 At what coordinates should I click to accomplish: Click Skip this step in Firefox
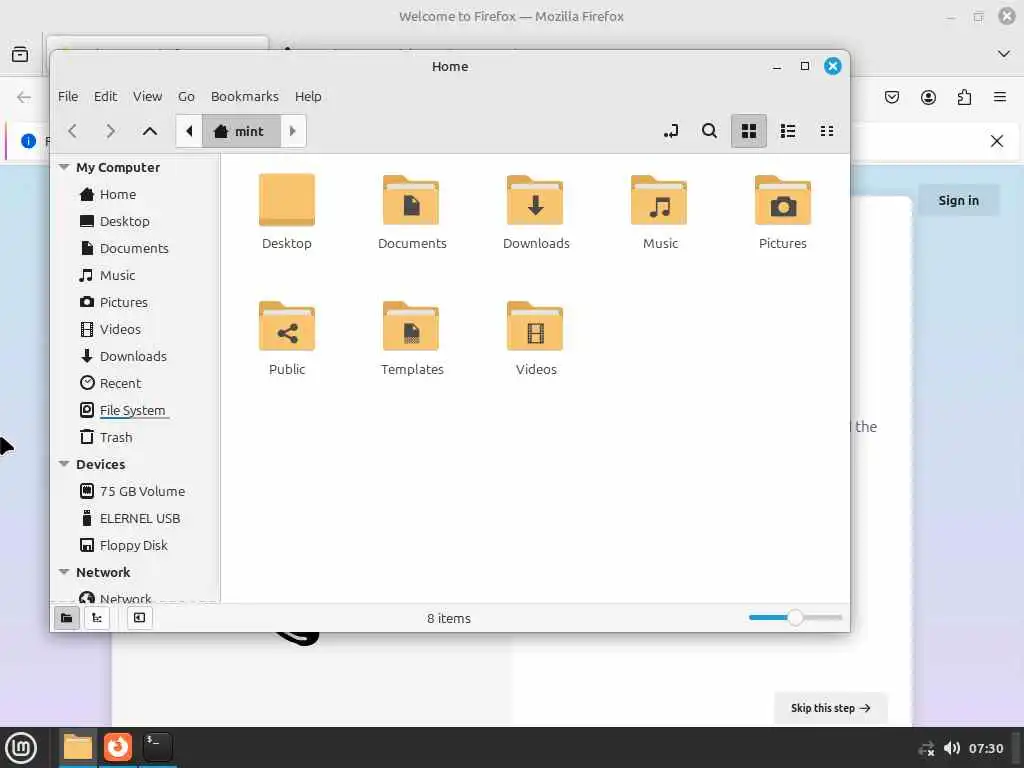830,708
